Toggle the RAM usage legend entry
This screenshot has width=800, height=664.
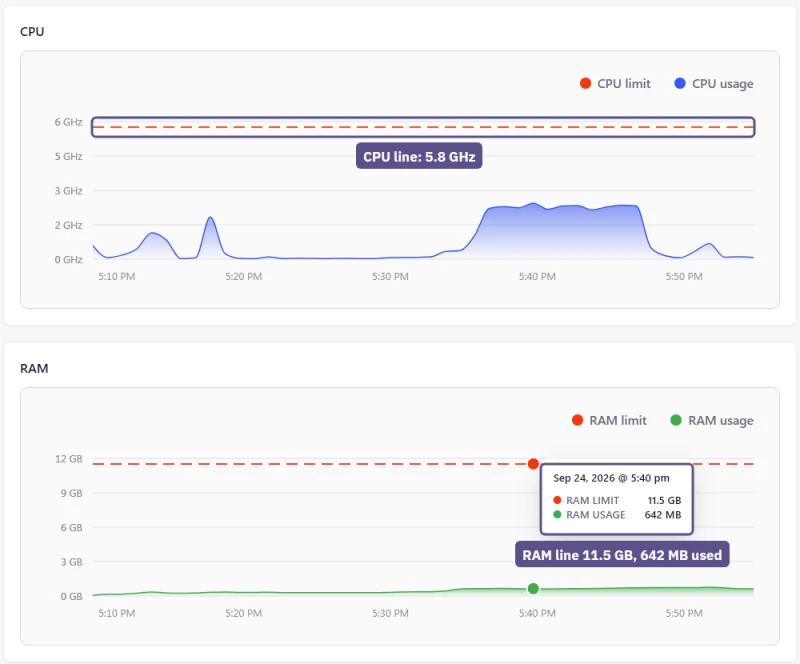[712, 421]
